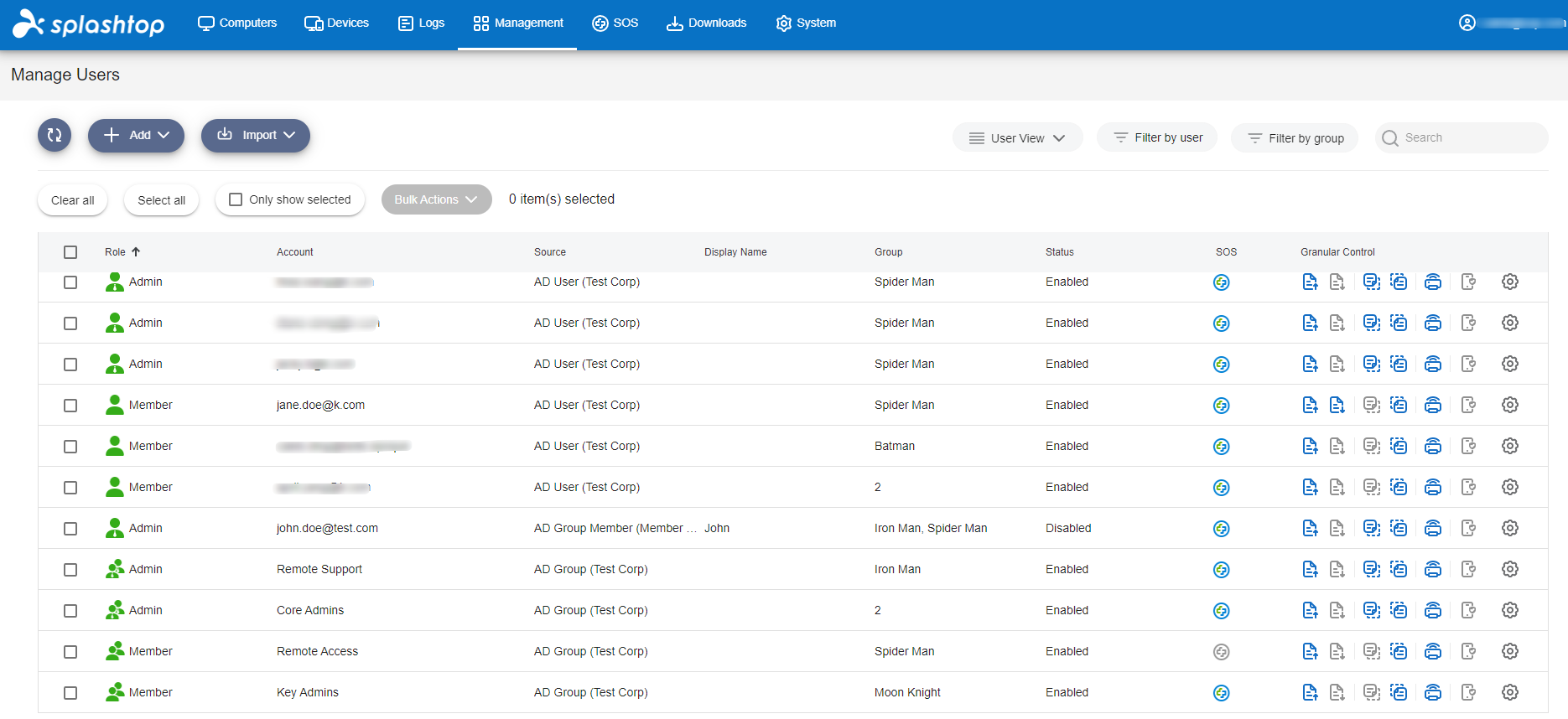The image size is (1568, 719).
Task: Open the Computers tab
Action: coord(237,23)
